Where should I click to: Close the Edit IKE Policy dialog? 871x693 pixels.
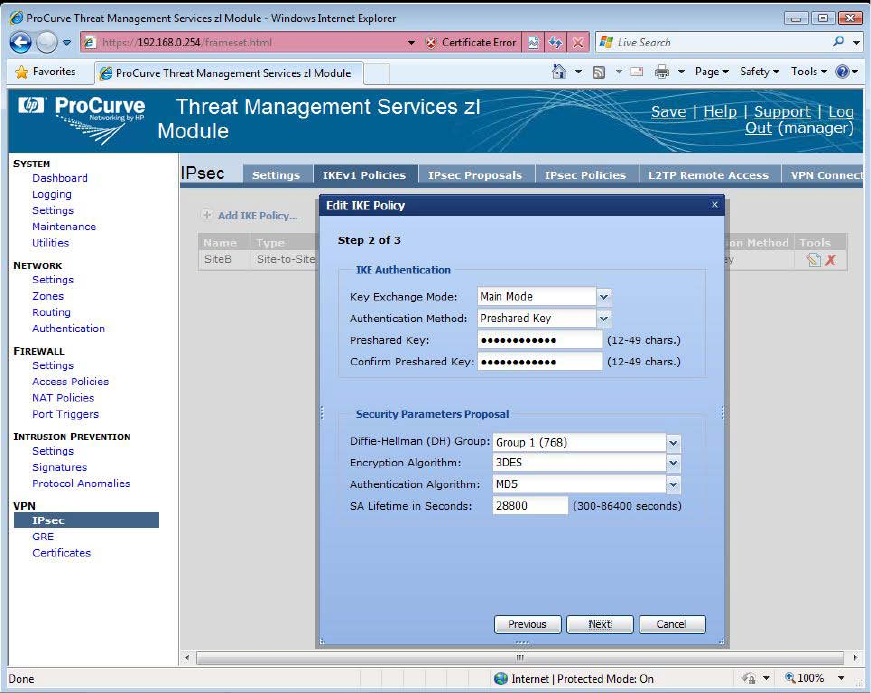(715, 205)
